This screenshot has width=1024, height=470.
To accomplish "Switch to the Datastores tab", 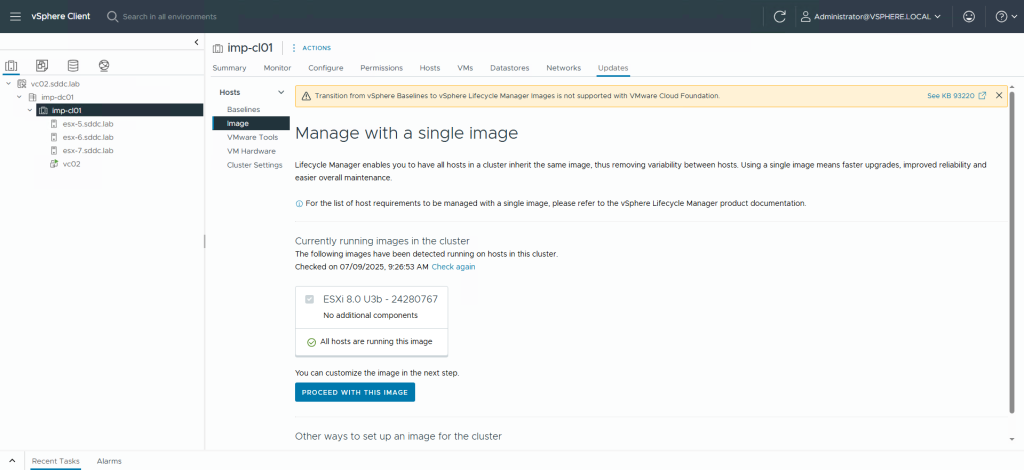I will pos(509,68).
